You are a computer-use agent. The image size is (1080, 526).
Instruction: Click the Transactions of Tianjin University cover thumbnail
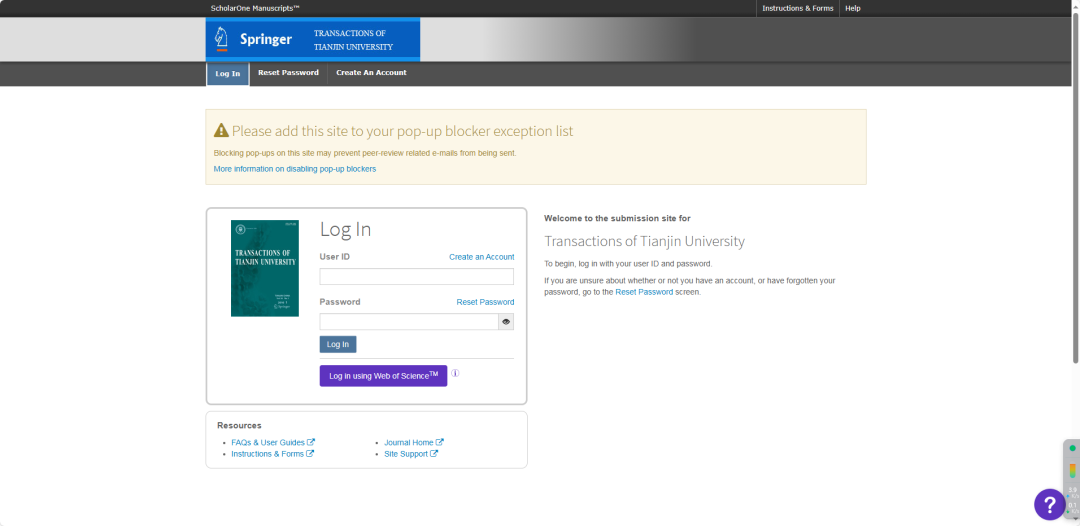[x=264, y=269]
